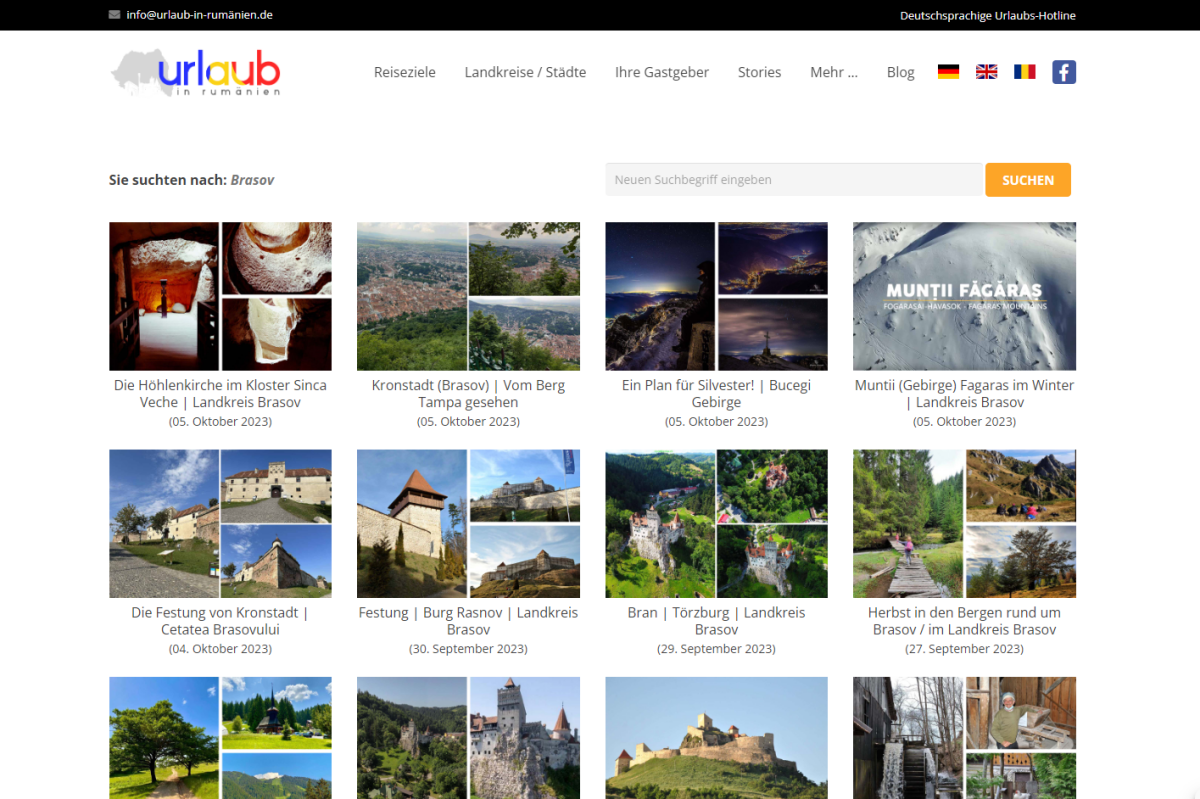Focus the Neuen Suchbegriff eingeben field

[792, 180]
